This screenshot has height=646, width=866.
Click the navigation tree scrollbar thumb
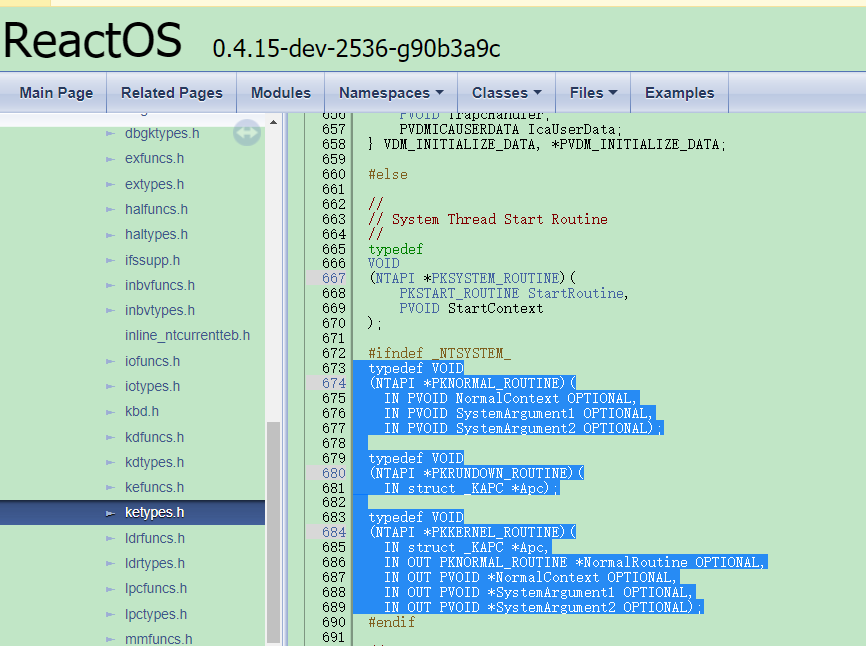pos(273,532)
